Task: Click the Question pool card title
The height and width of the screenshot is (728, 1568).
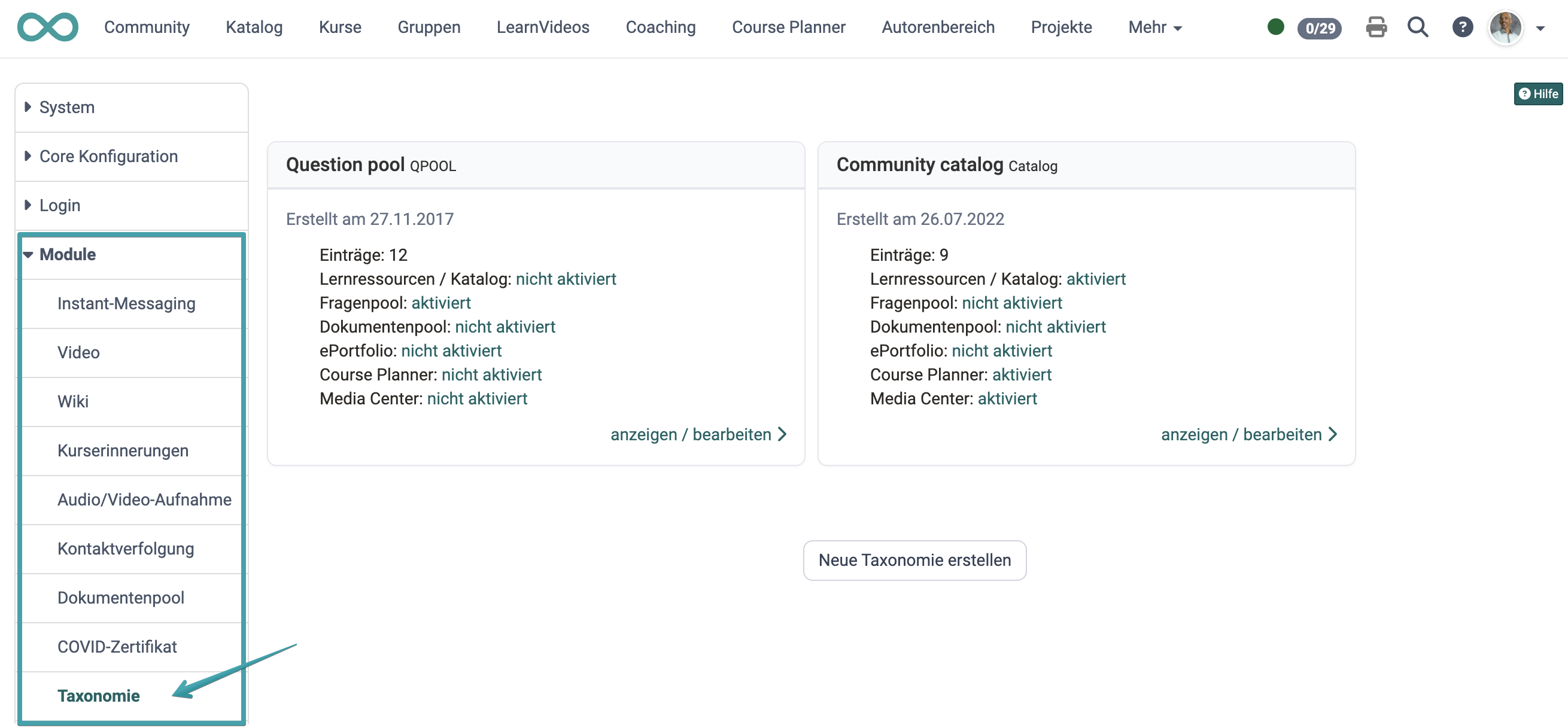Action: [x=345, y=165]
